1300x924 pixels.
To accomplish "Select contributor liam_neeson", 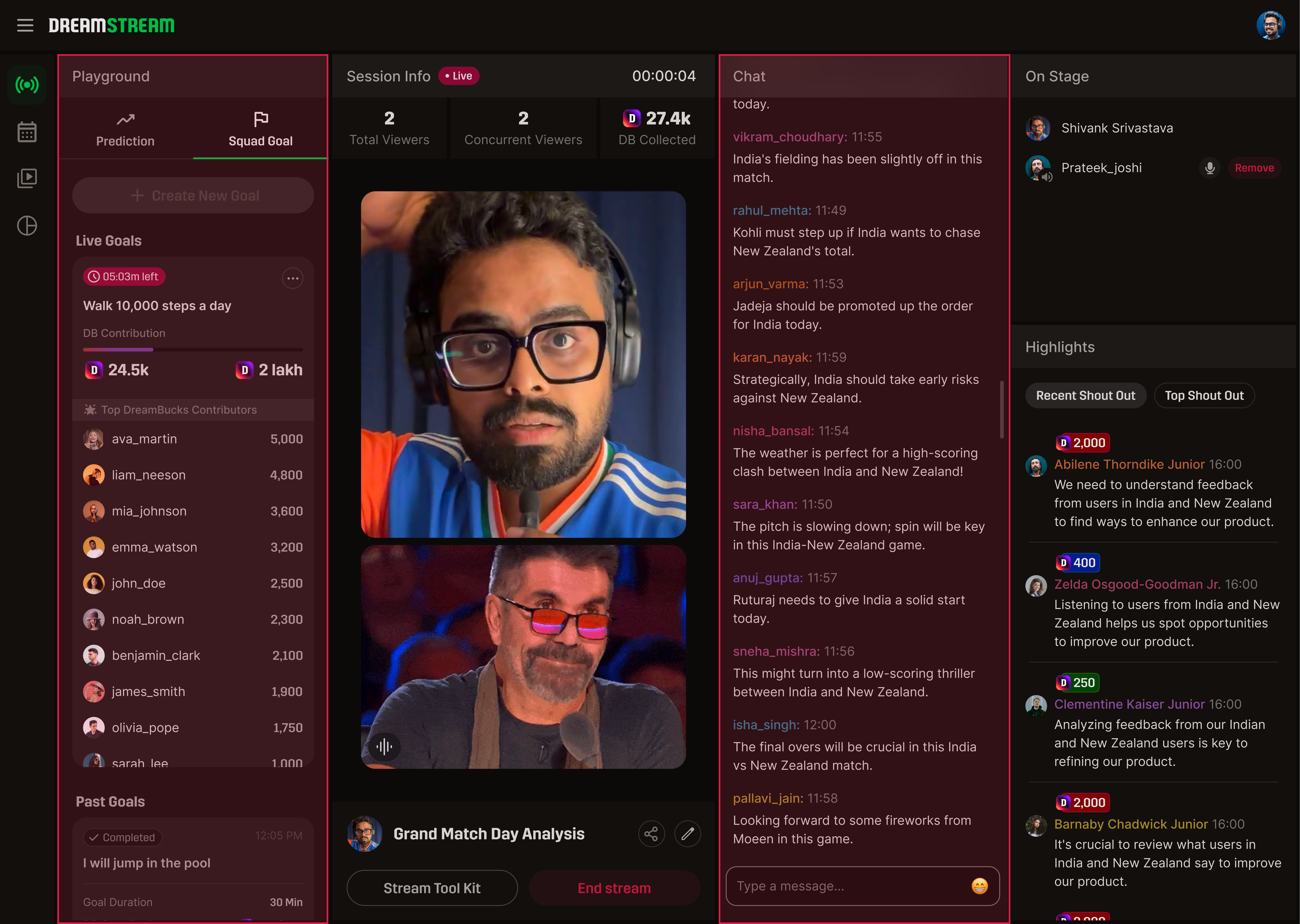I will click(193, 475).
